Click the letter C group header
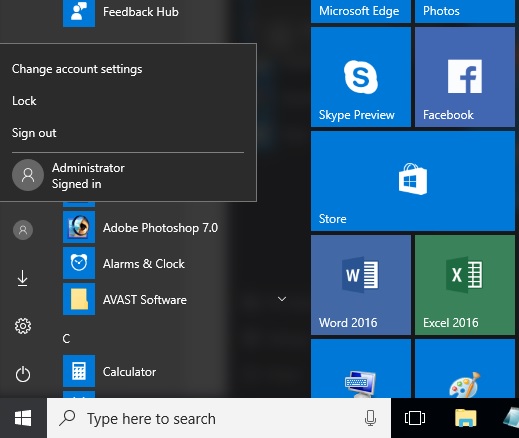This screenshot has width=519, height=438. click(x=66, y=339)
